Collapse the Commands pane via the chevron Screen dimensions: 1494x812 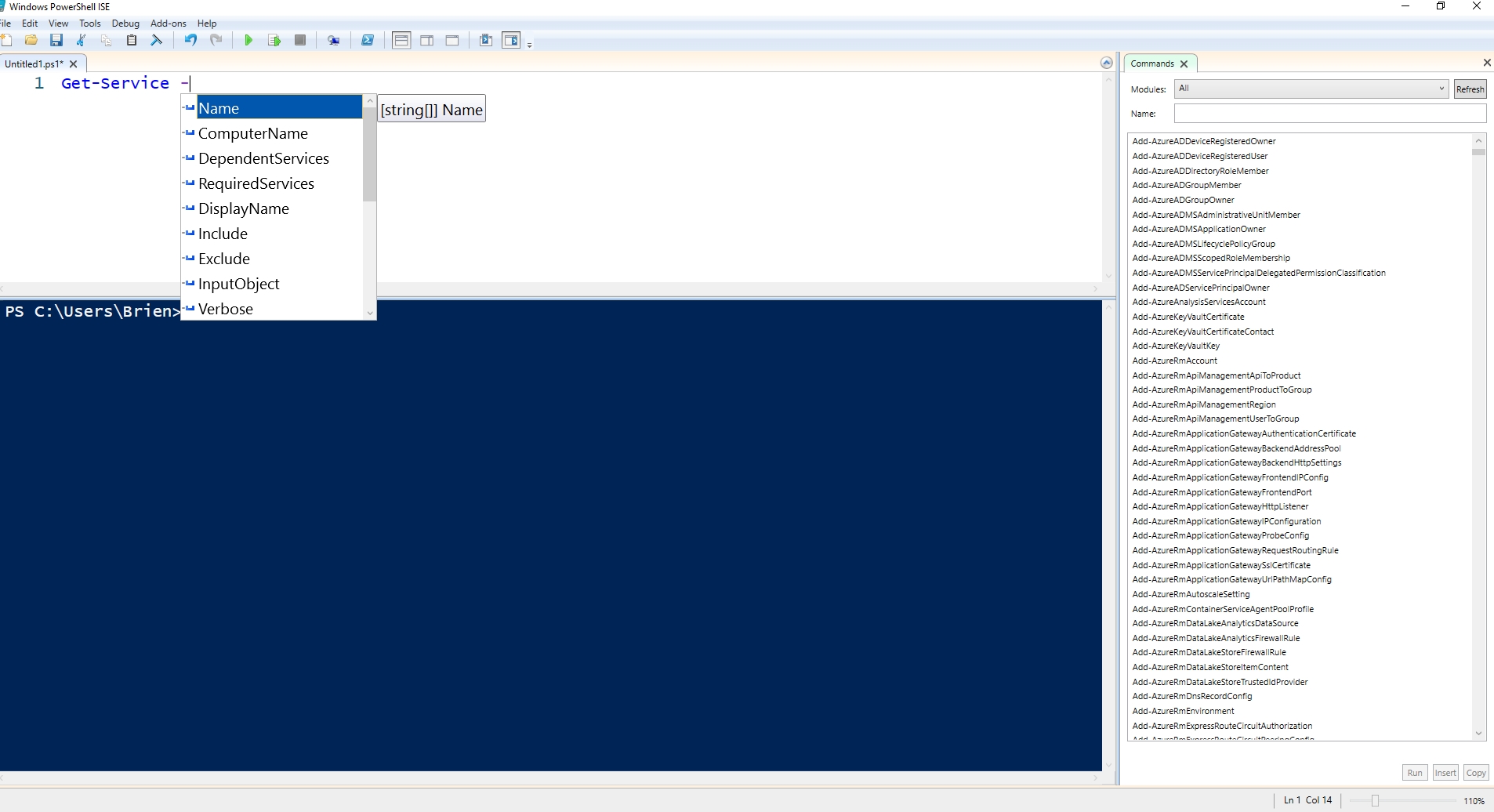(1107, 63)
